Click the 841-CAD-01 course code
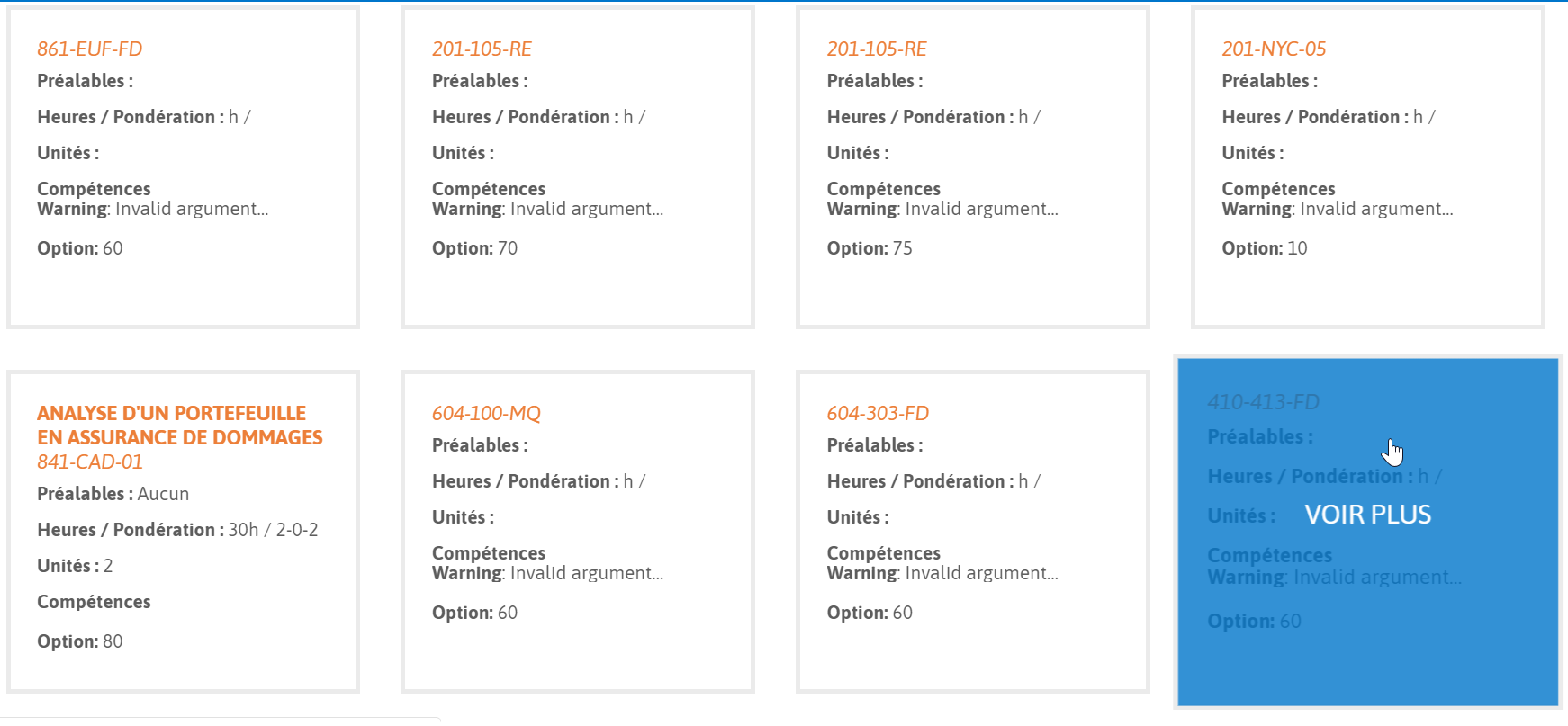The height and width of the screenshot is (726, 1568). click(x=89, y=462)
